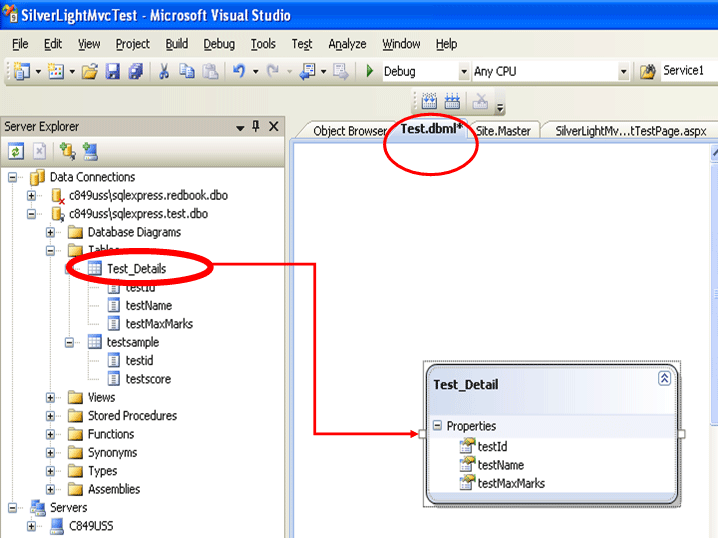Click the first designer layout toolbar icon

429,101
